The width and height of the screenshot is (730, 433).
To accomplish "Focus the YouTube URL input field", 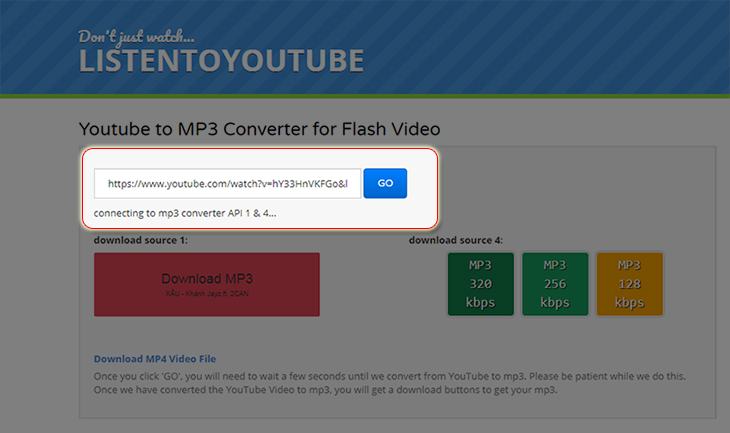I will (x=228, y=183).
